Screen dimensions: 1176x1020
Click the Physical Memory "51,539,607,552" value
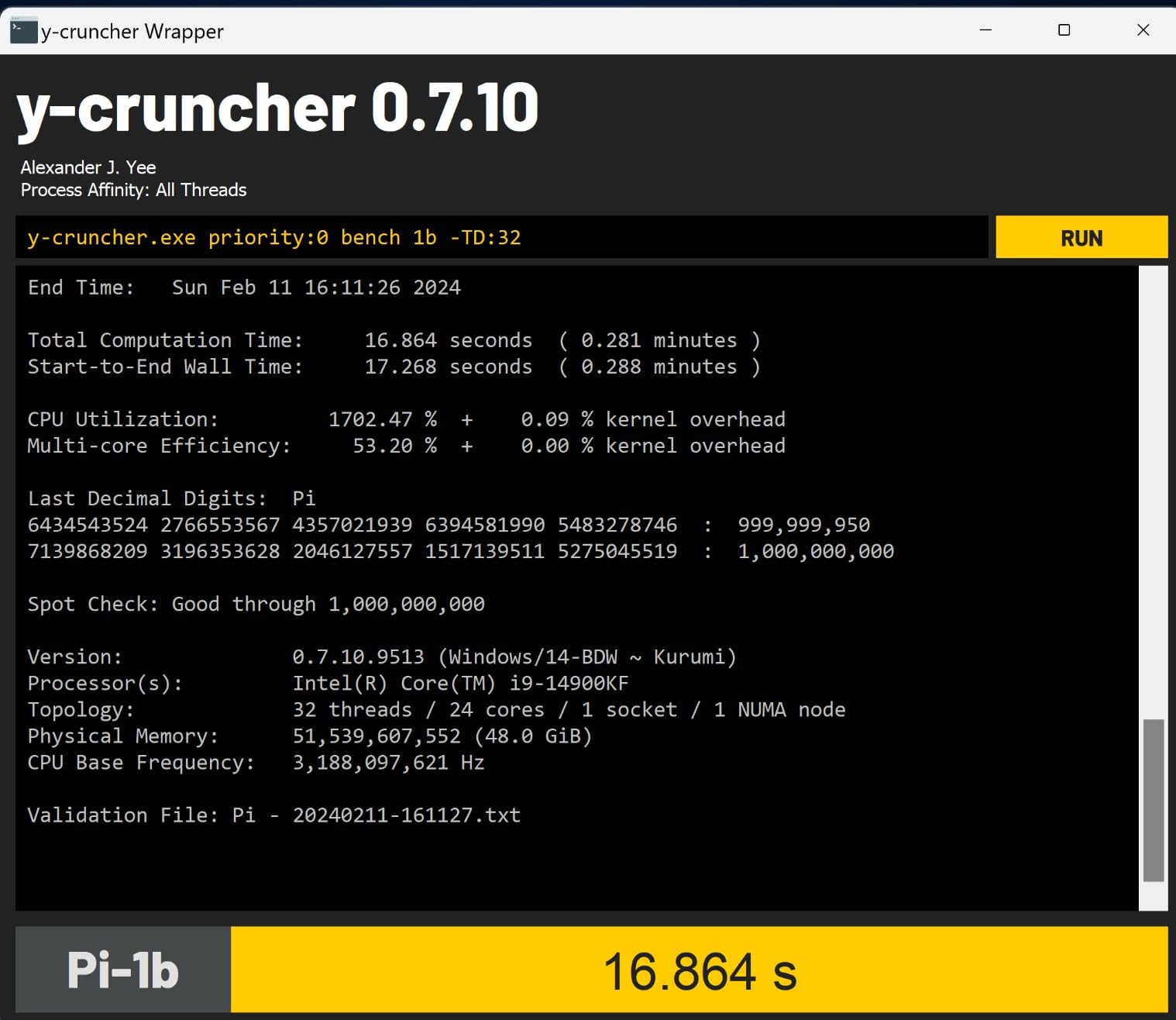(x=377, y=736)
